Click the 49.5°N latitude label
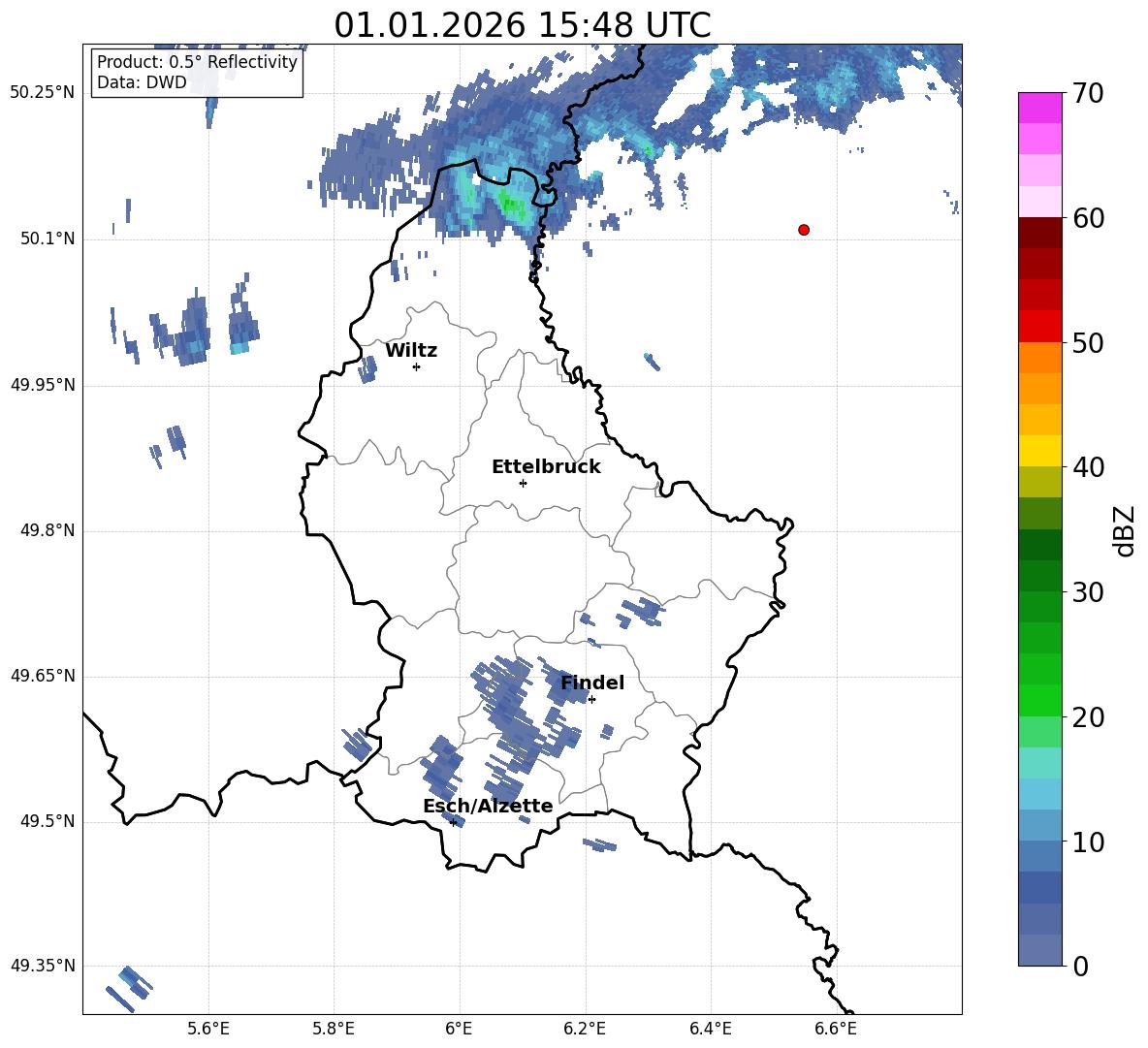The width and height of the screenshot is (1148, 1048). [x=48, y=821]
